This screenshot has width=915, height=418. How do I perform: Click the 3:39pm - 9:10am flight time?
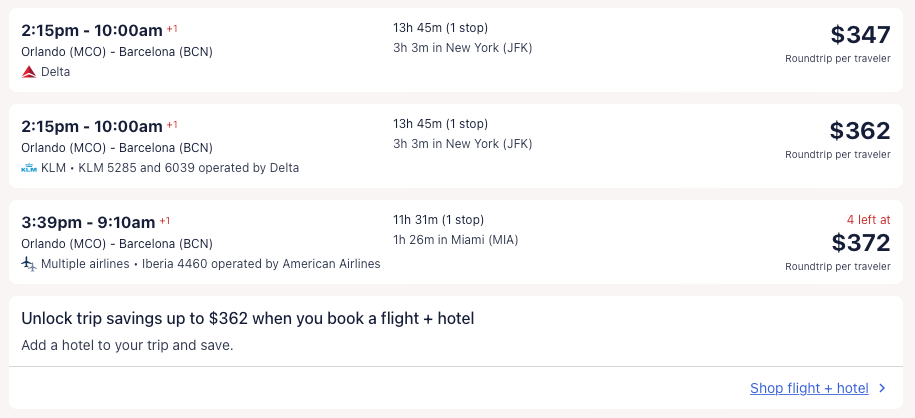pyautogui.click(x=88, y=222)
